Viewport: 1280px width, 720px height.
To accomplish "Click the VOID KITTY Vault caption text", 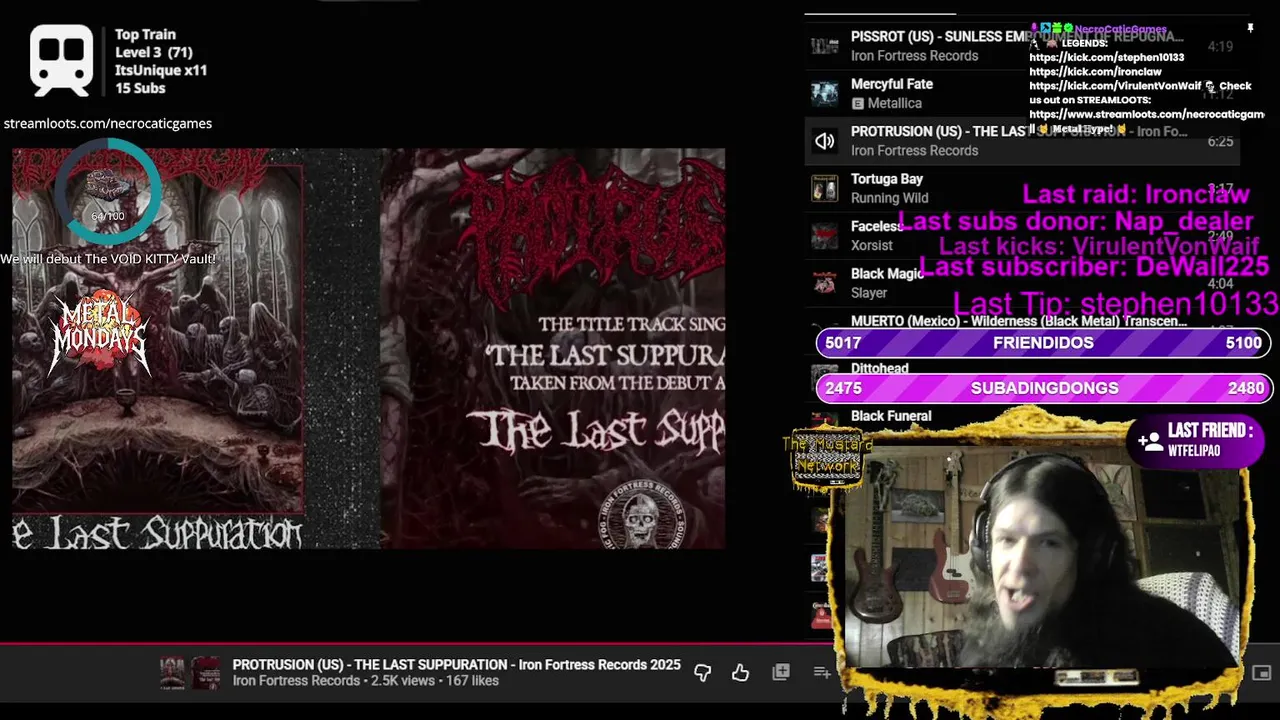I will 108,258.
